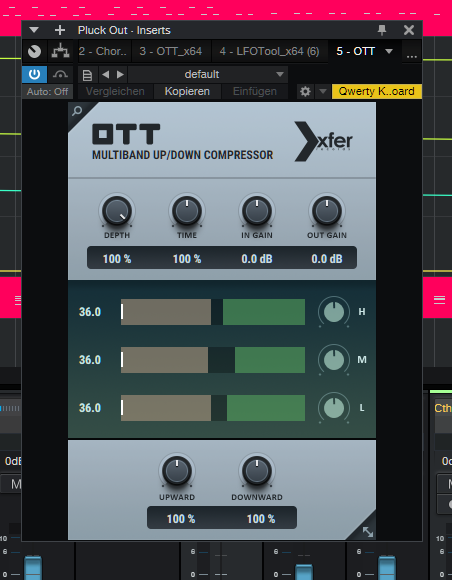Click the OTT resize arrows icon
The image size is (452, 580).
click(x=368, y=532)
